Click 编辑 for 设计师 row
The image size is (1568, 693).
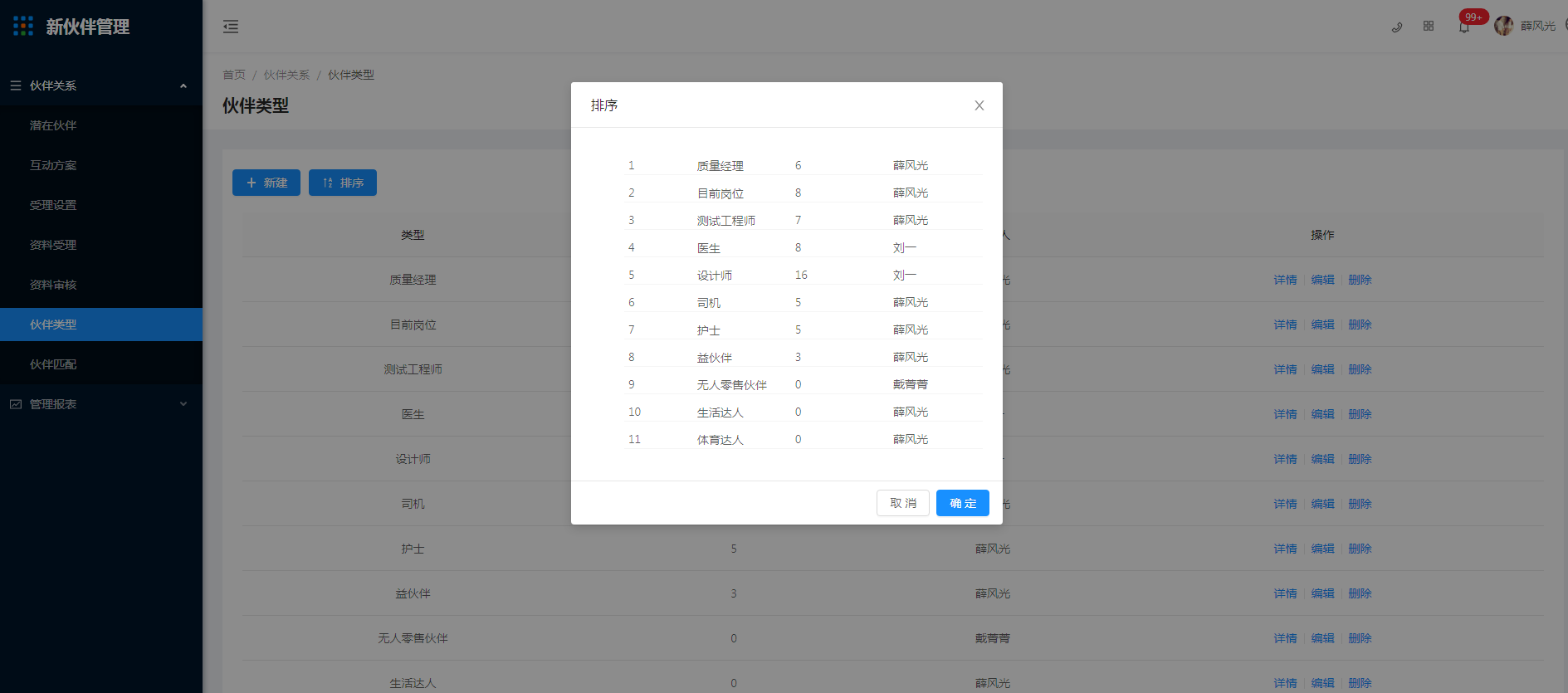pyautogui.click(x=1322, y=459)
